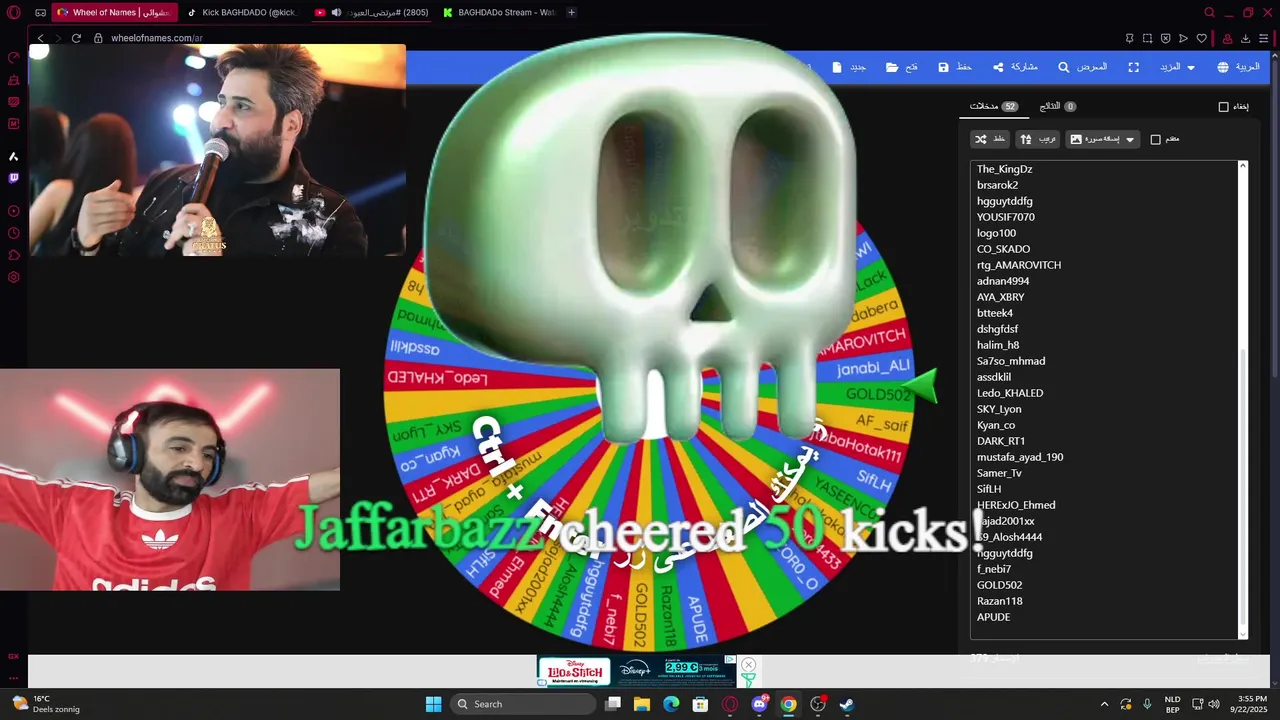Open Twitch in Opera sidebar

click(x=14, y=178)
